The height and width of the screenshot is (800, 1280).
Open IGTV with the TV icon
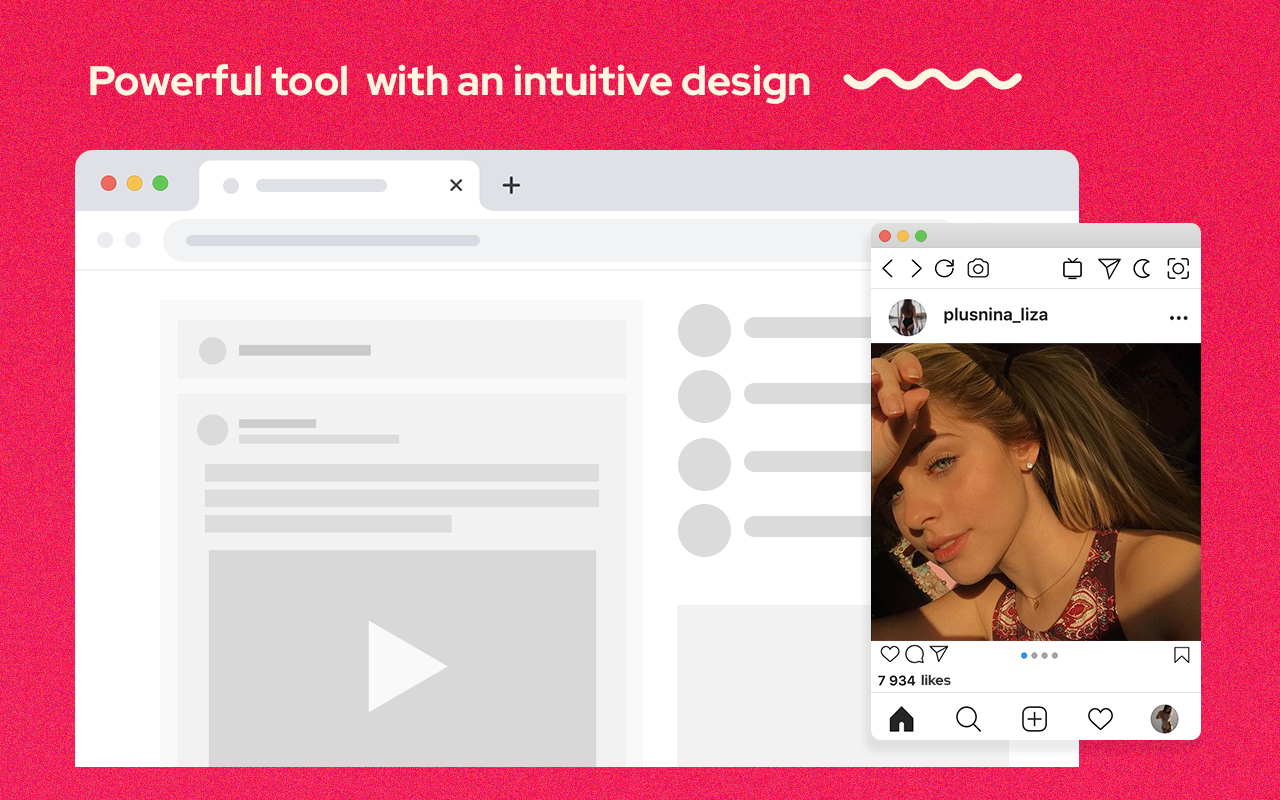tap(1073, 268)
